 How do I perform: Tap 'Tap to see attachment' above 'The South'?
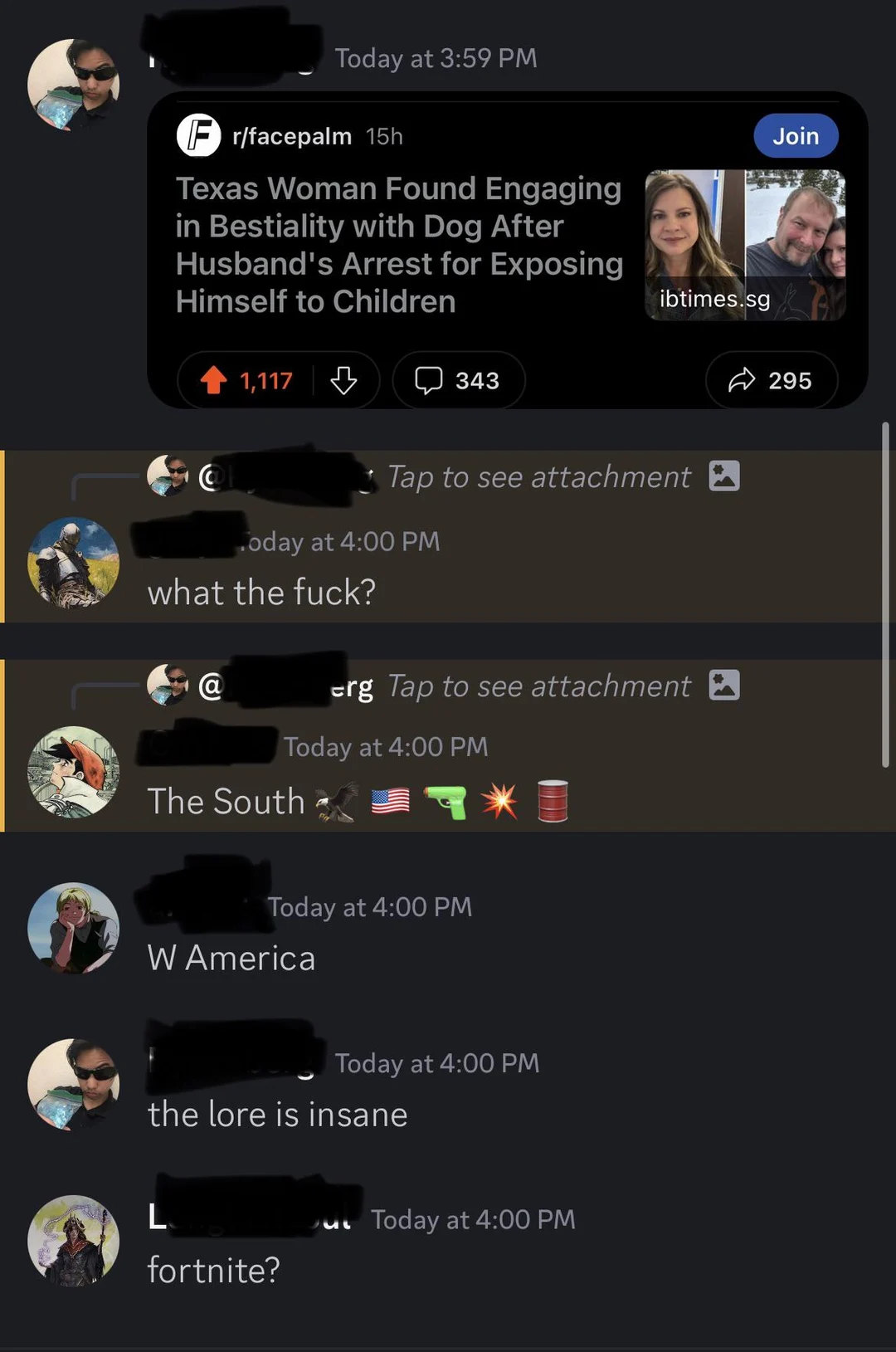pos(538,686)
